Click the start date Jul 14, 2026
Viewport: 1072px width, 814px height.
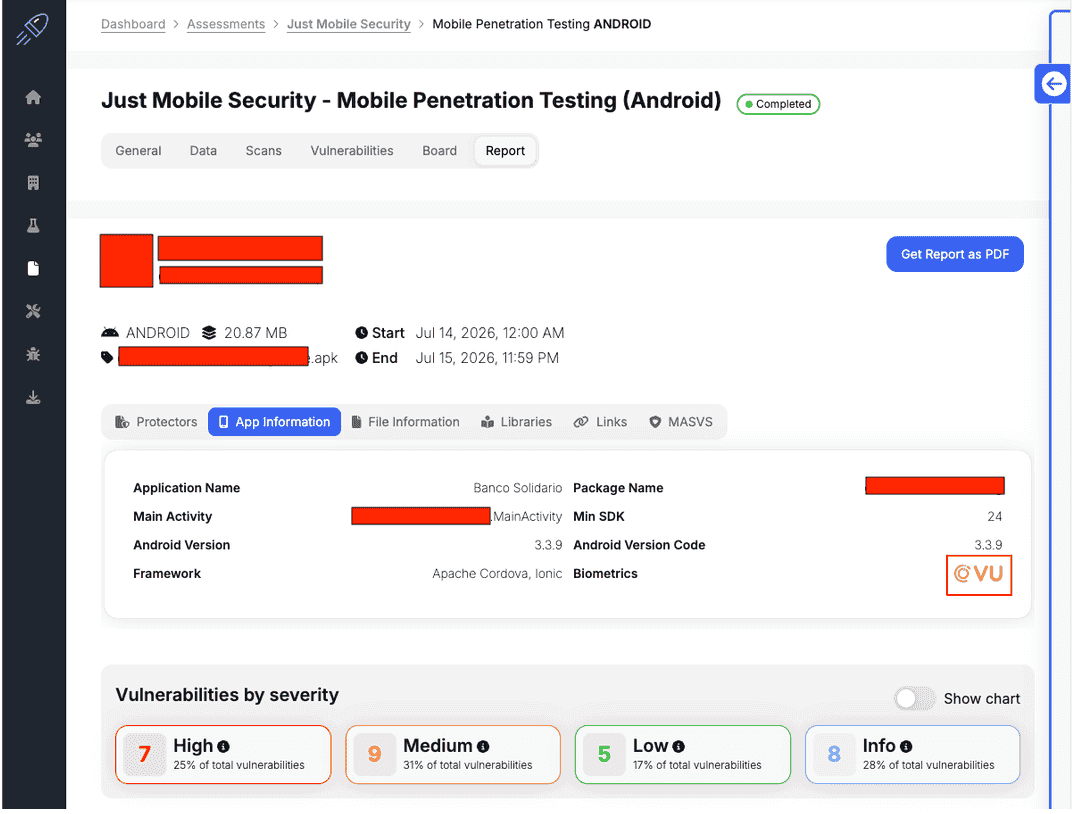point(490,333)
